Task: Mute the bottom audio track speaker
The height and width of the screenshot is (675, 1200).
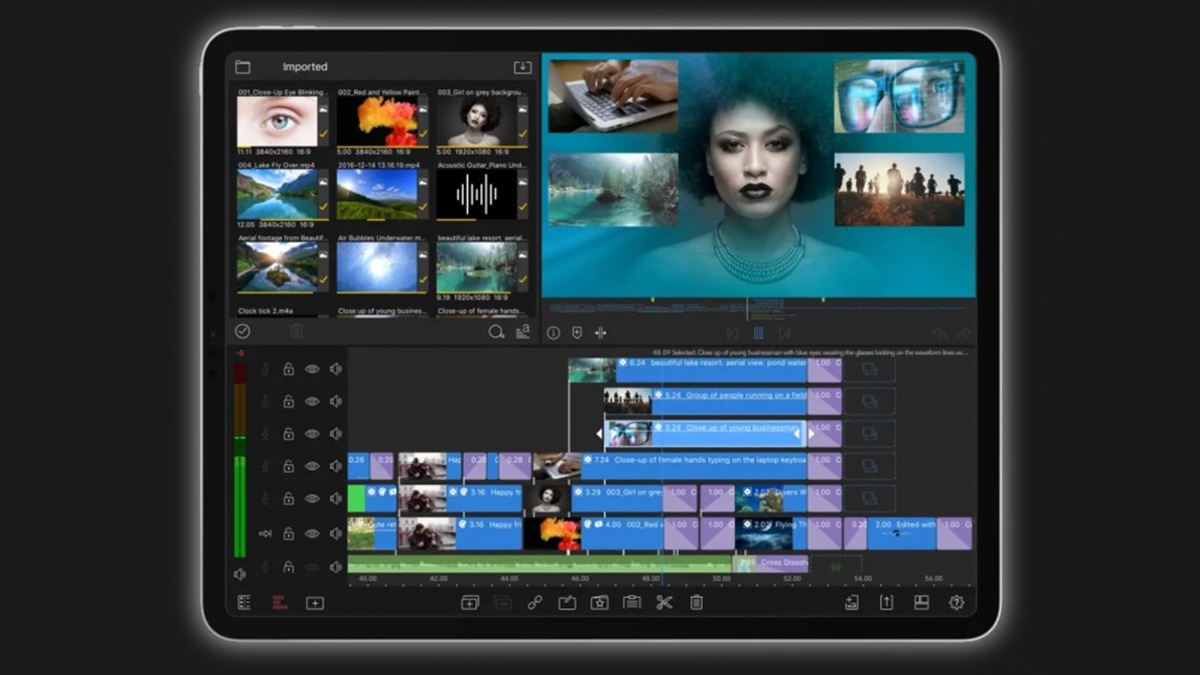Action: tap(334, 566)
